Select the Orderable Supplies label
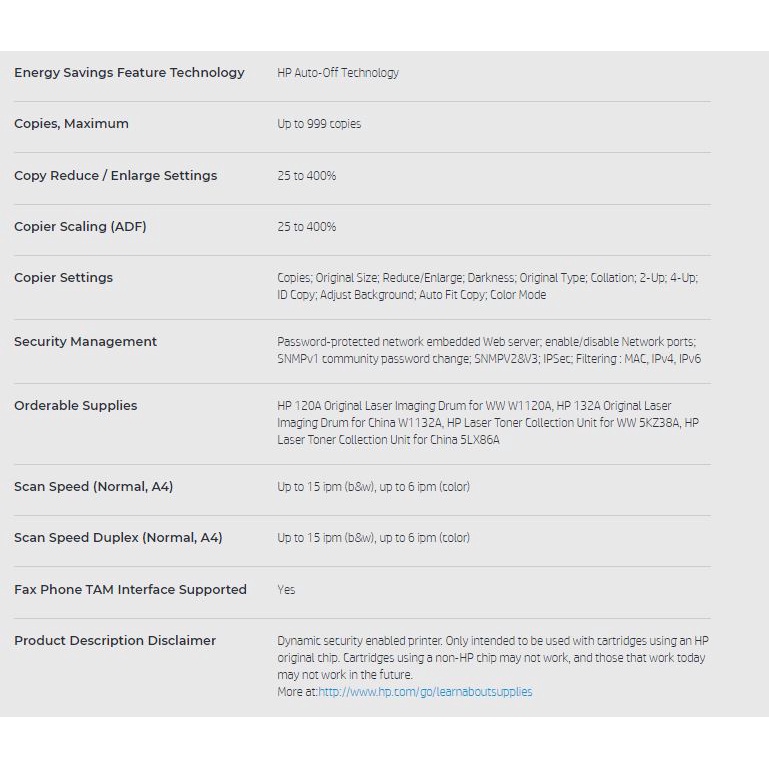 pos(75,406)
